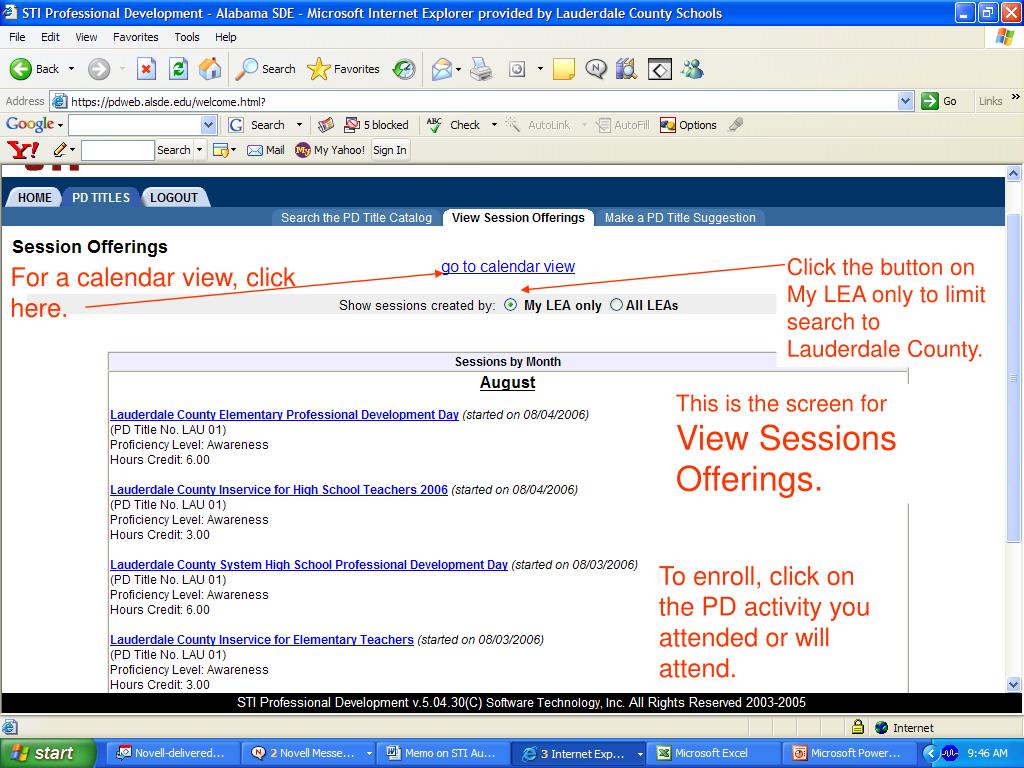Click the Forward arrow button

point(99,69)
